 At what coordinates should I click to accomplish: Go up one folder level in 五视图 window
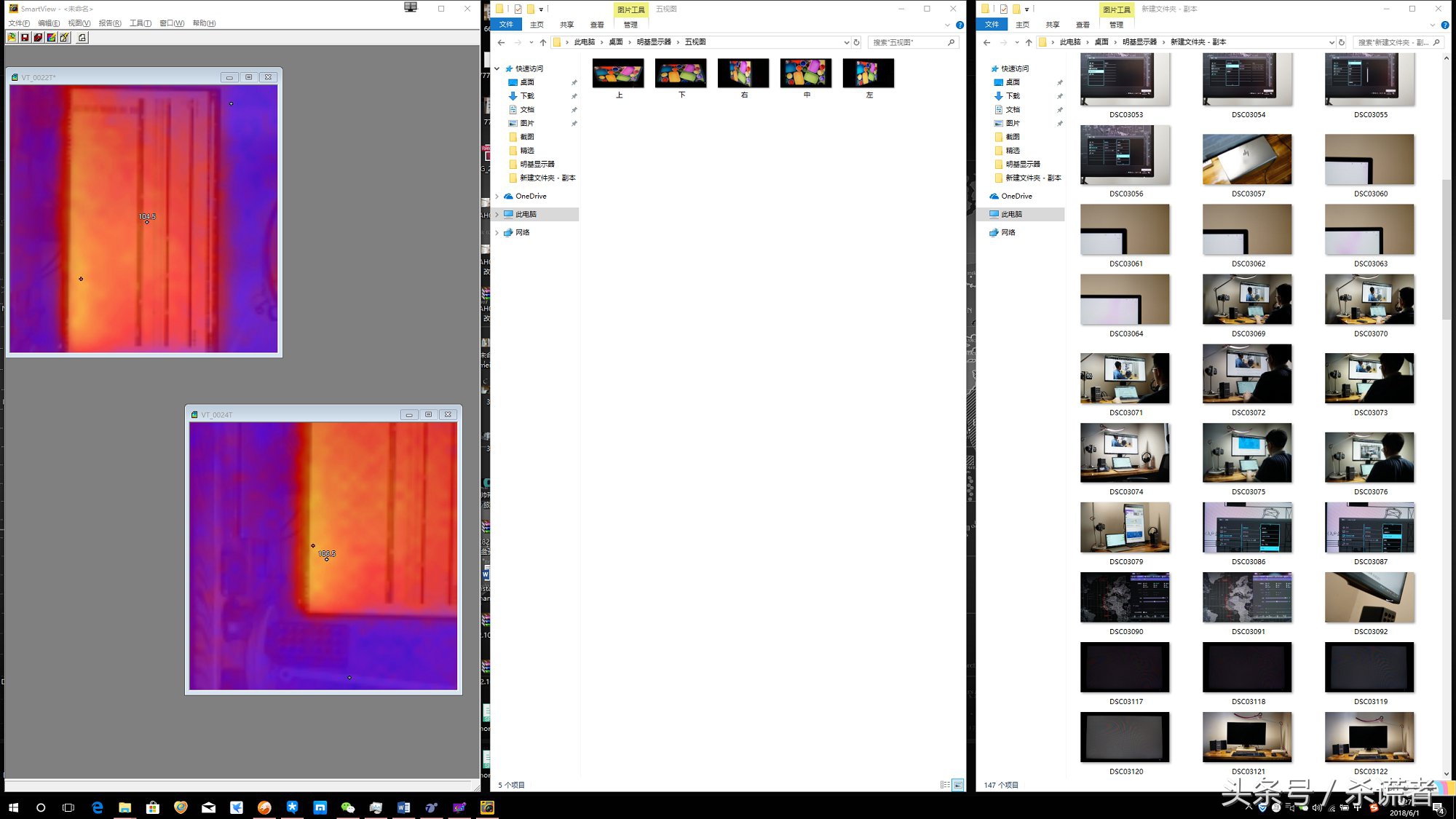[x=542, y=42]
